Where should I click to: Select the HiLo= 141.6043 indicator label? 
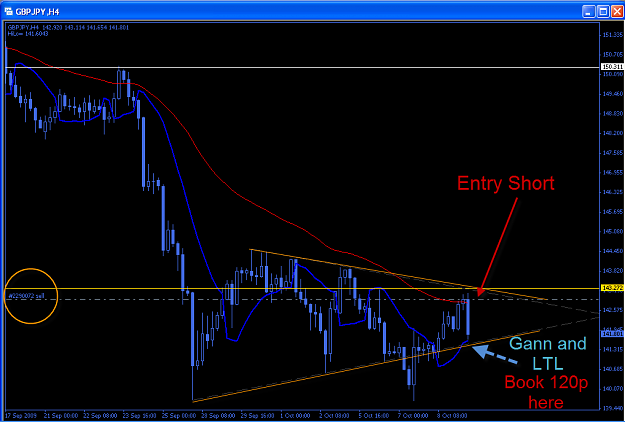(28, 33)
